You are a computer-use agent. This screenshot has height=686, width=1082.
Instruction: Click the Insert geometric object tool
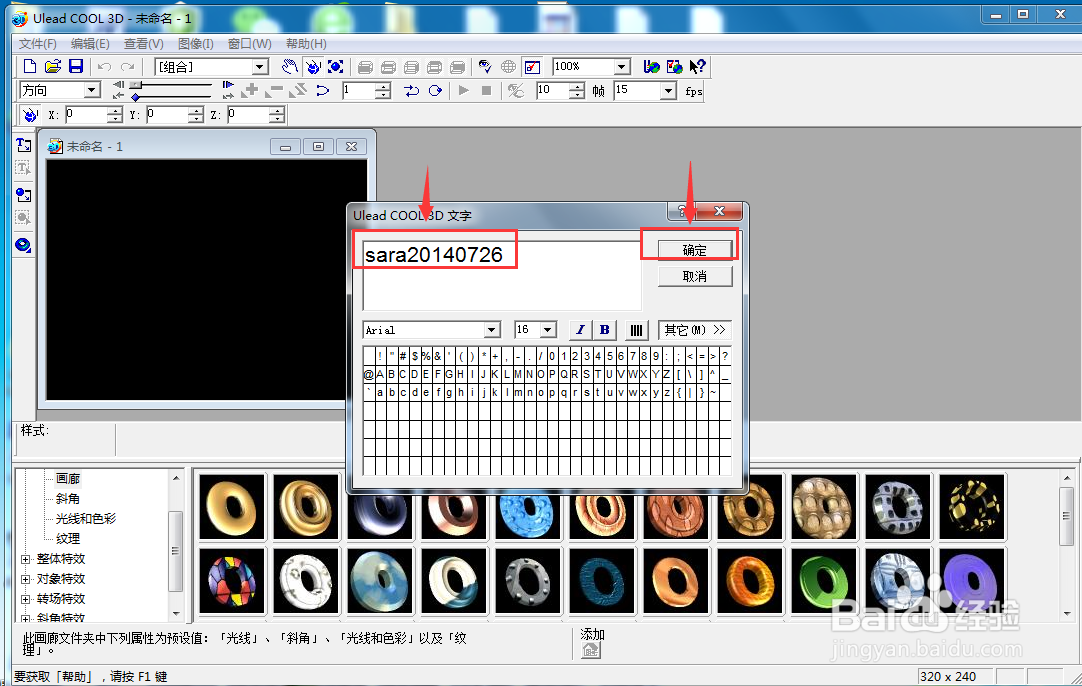[x=23, y=245]
